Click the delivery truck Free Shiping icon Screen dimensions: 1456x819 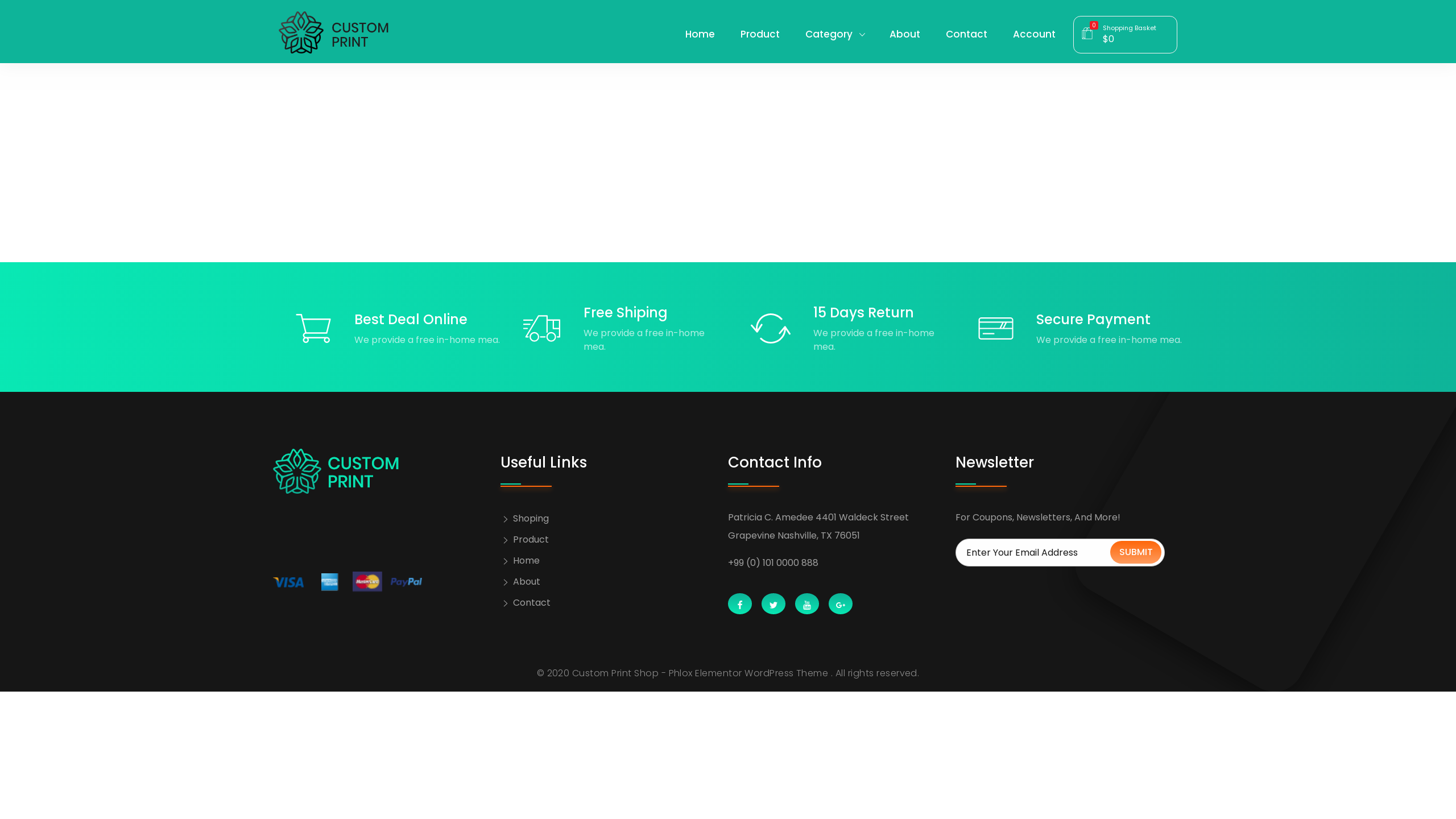(541, 328)
